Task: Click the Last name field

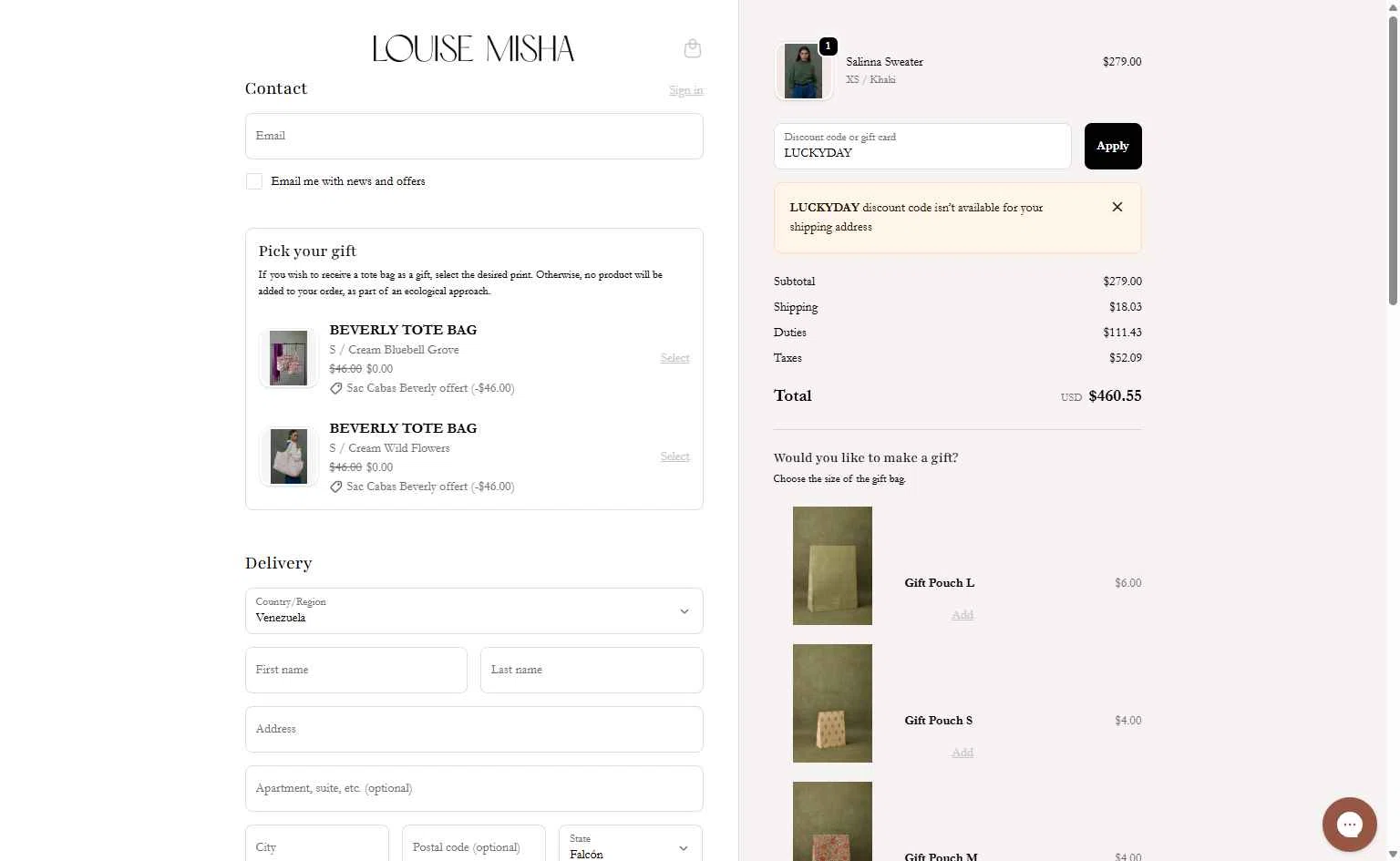Action: pos(592,670)
